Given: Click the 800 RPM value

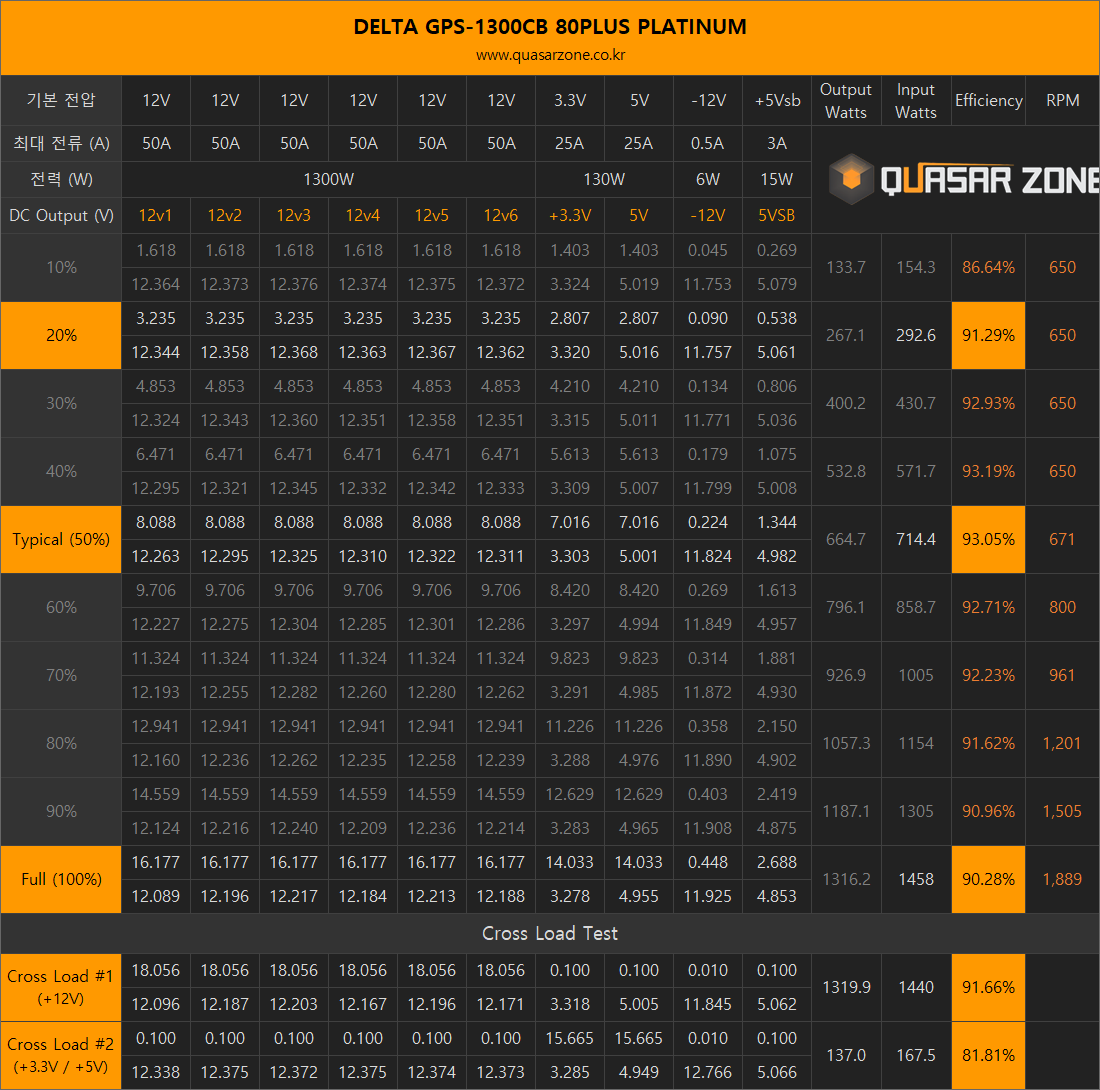Looking at the screenshot, I should pos(1062,607).
